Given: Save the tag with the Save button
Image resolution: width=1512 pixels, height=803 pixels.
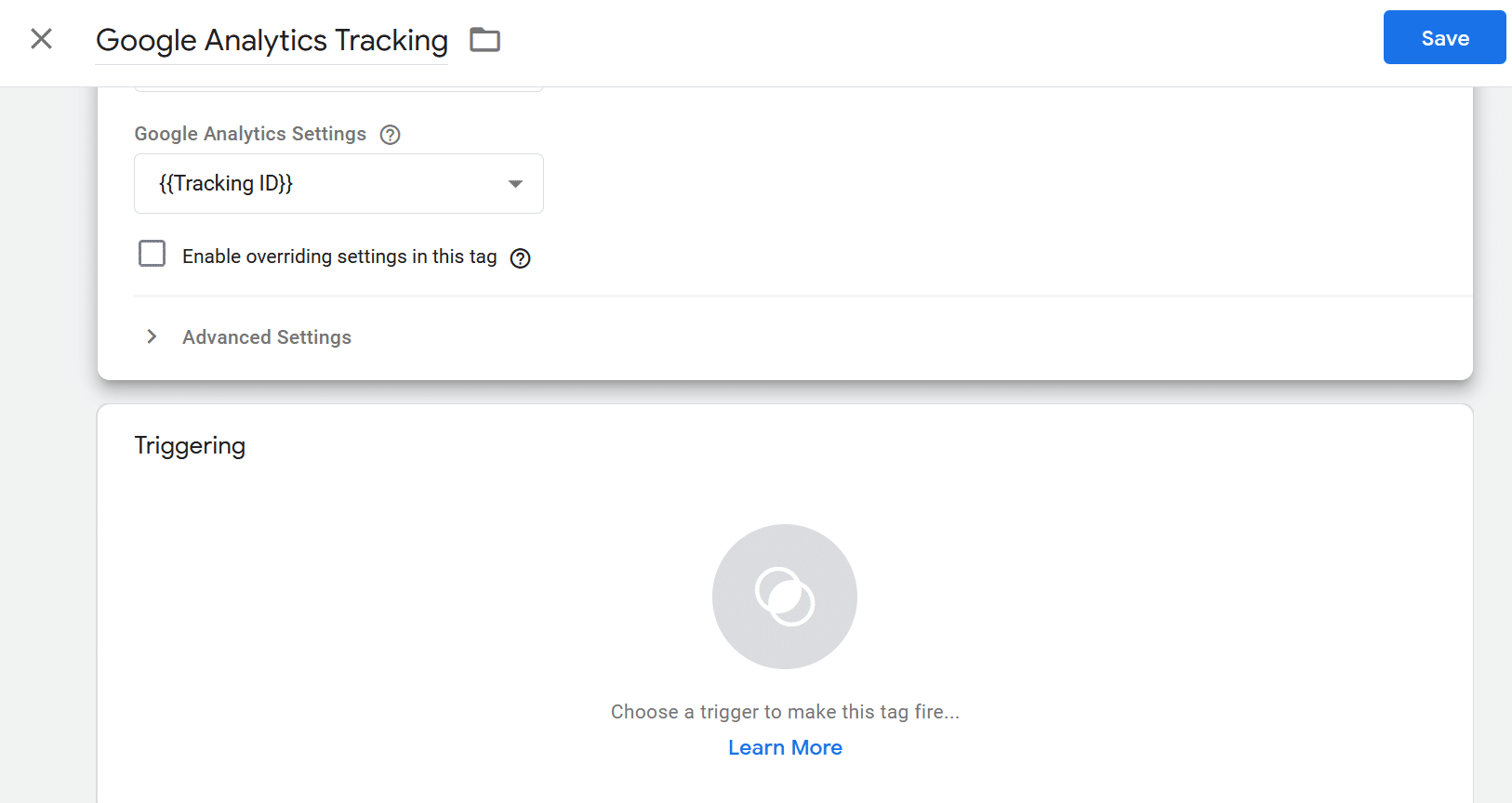Looking at the screenshot, I should (1444, 37).
